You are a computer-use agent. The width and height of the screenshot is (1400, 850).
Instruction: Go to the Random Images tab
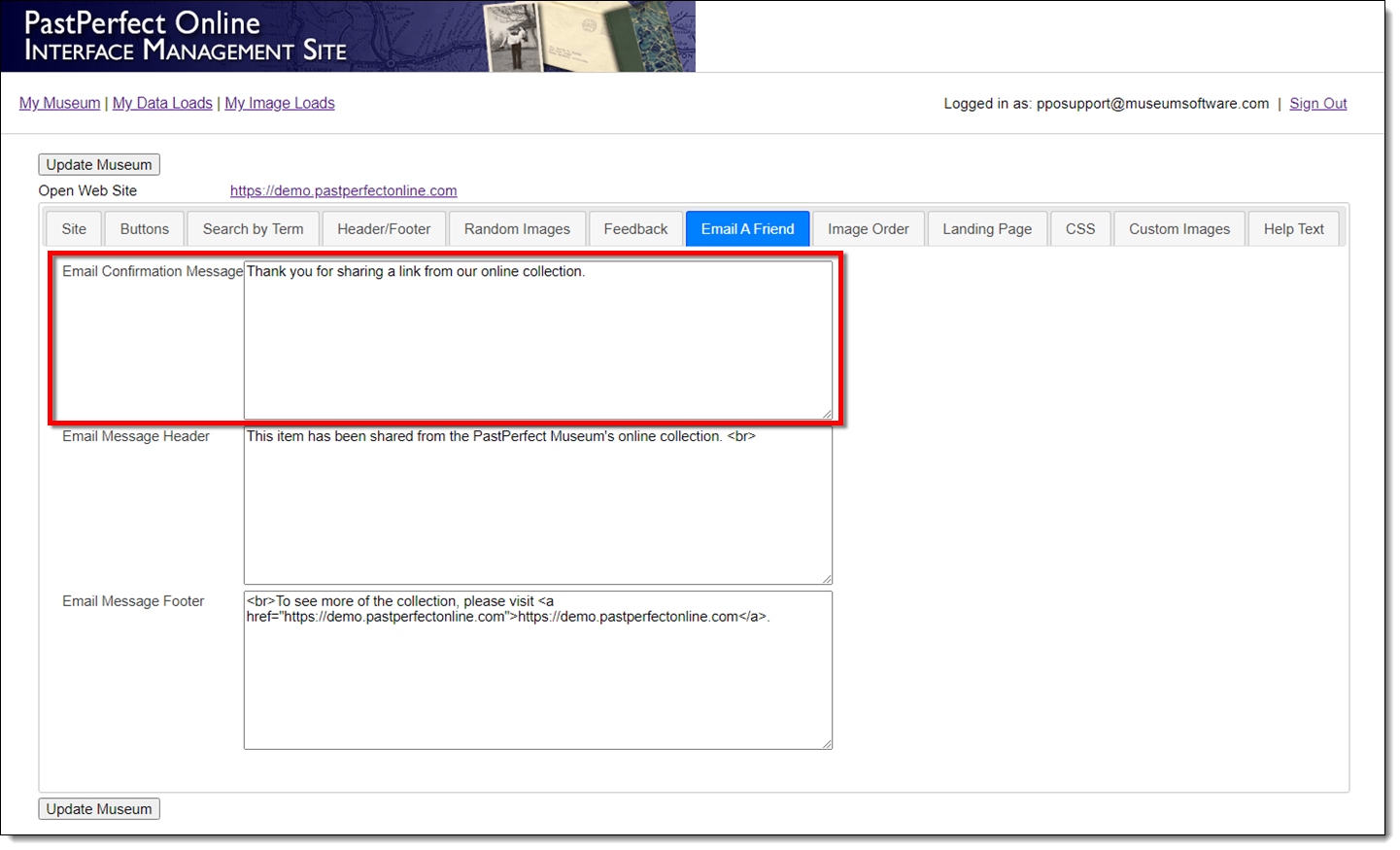[517, 229]
